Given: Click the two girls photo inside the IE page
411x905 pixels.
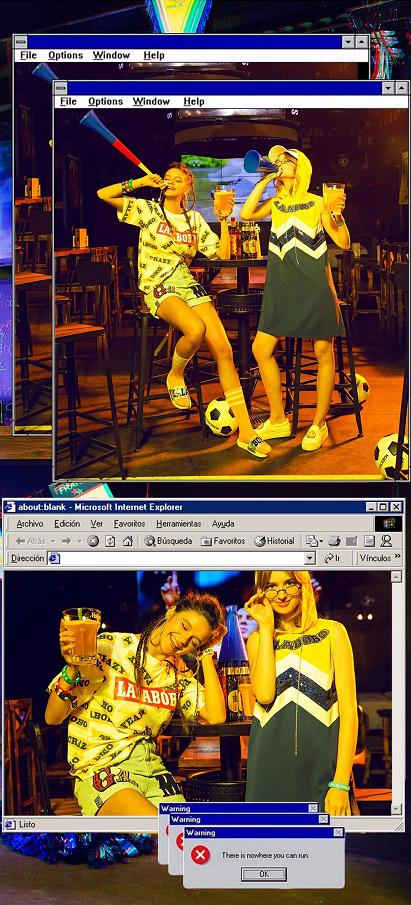Looking at the screenshot, I should [x=197, y=693].
